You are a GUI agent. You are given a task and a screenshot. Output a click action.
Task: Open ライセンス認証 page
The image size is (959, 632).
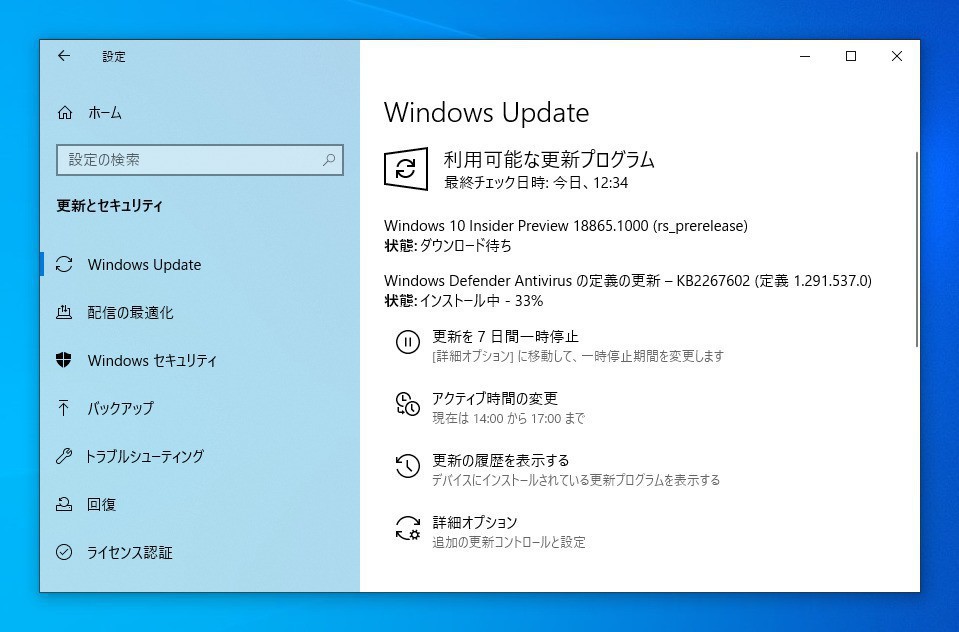pyautogui.click(x=130, y=552)
